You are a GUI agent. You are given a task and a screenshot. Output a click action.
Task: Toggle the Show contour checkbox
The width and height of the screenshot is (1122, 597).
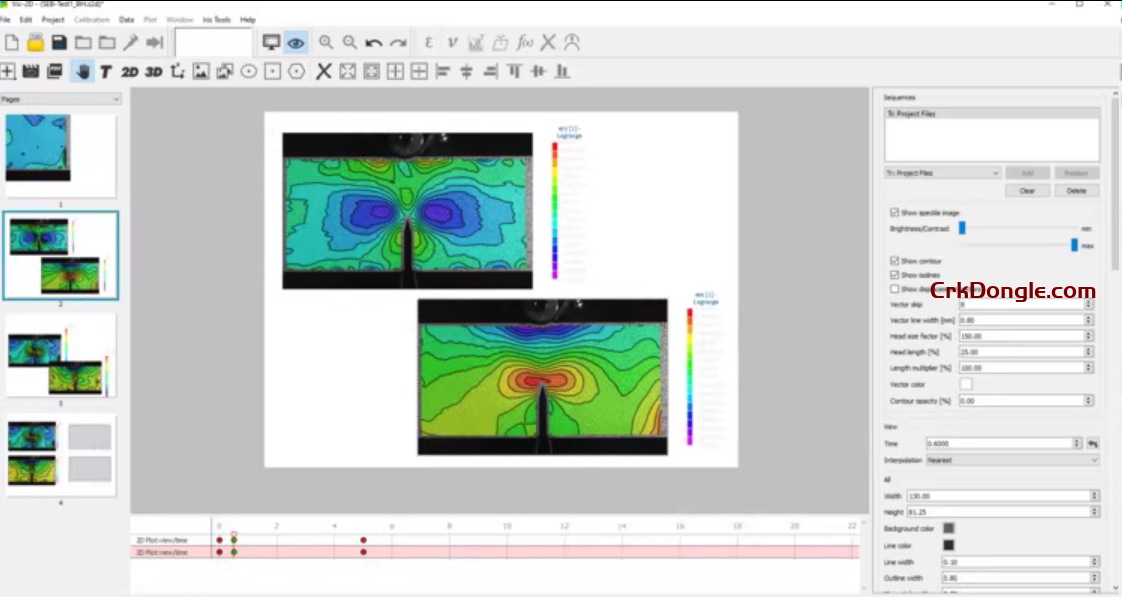pos(895,261)
